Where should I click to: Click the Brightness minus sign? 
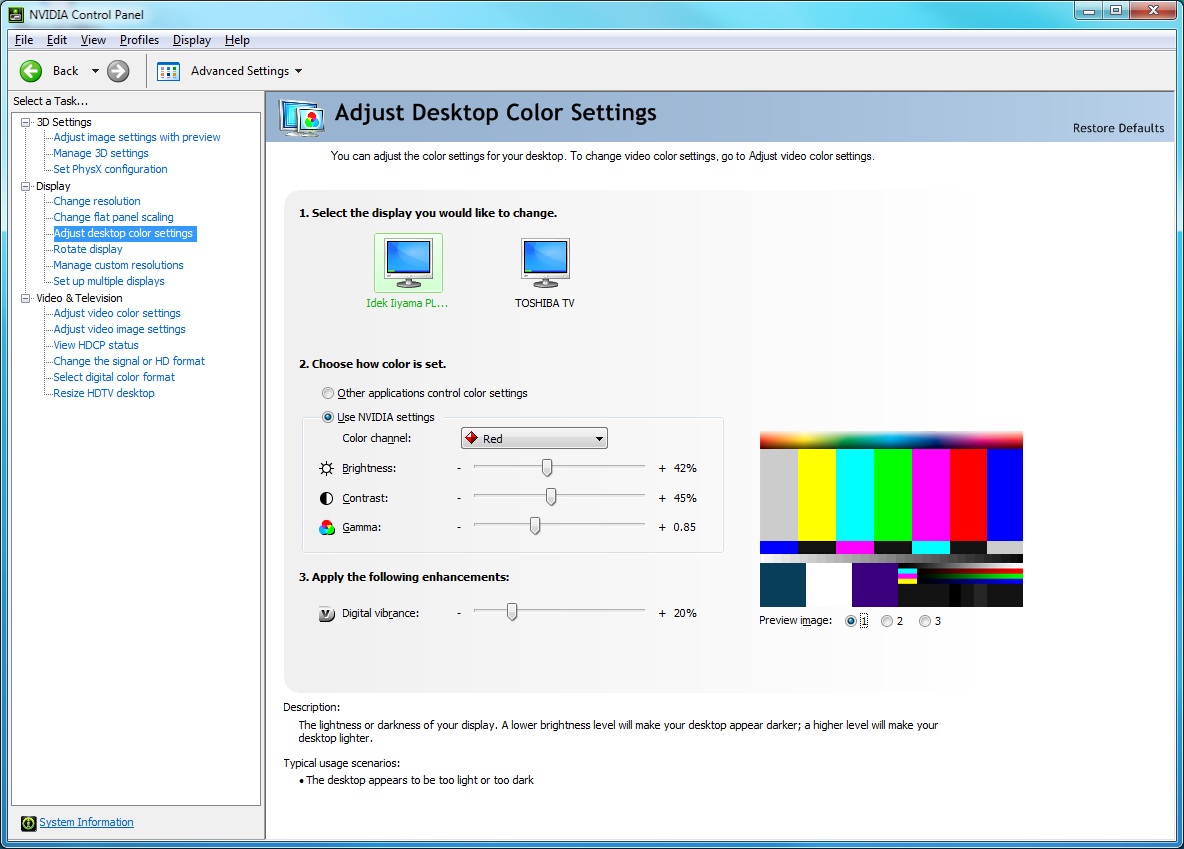(x=458, y=468)
